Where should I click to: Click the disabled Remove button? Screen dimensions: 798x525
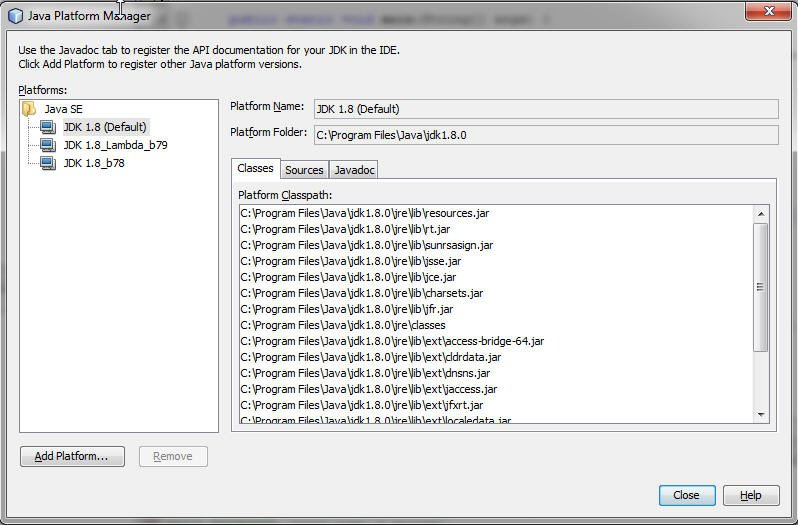point(173,456)
